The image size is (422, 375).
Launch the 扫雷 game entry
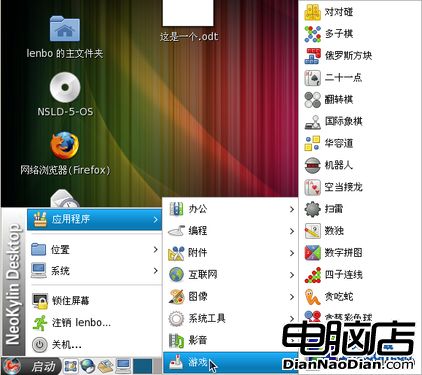pyautogui.click(x=360, y=209)
